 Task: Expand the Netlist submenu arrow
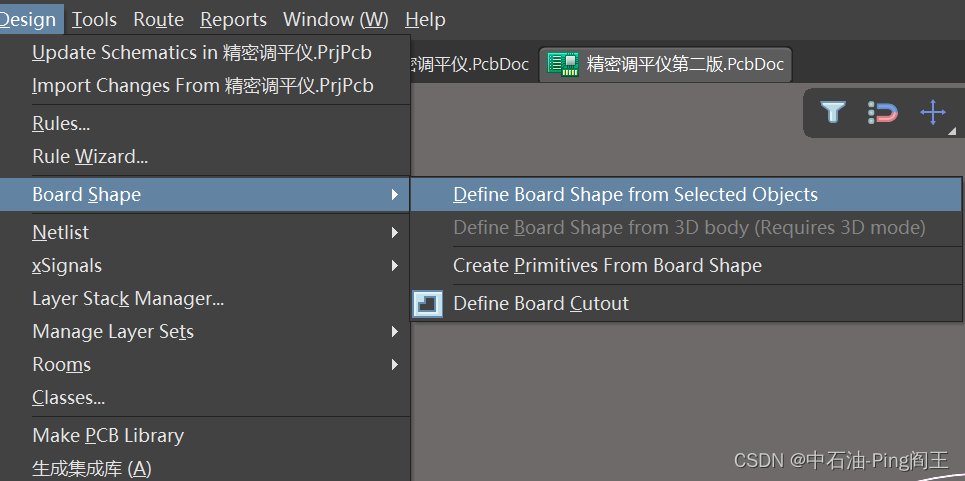coord(395,233)
